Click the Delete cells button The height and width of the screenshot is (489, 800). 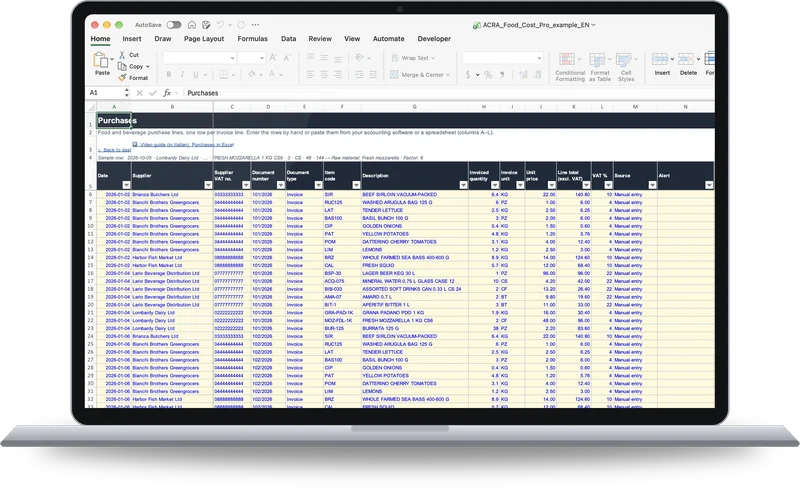coord(688,64)
